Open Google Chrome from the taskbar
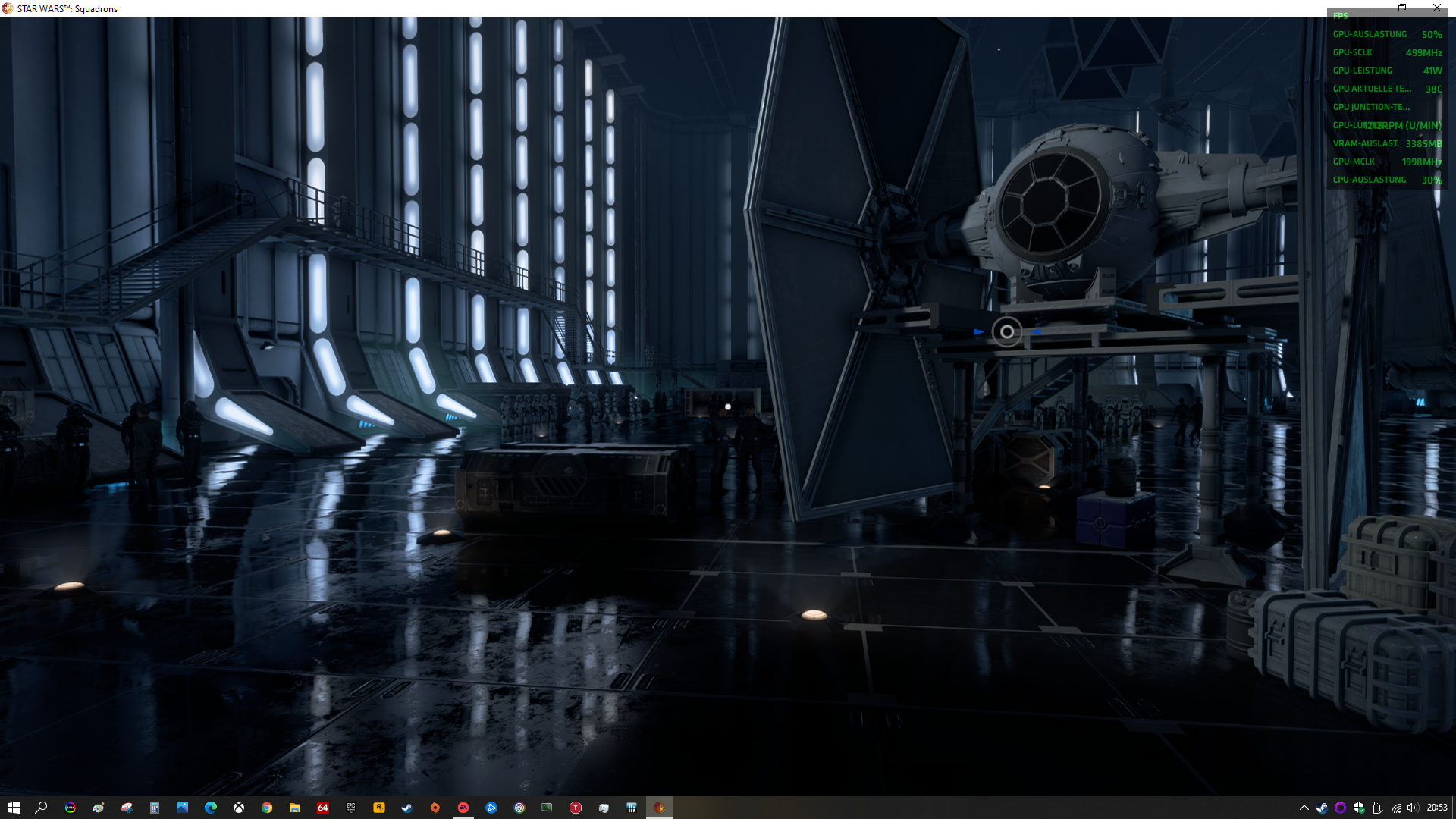The image size is (1456, 819). tap(267, 808)
